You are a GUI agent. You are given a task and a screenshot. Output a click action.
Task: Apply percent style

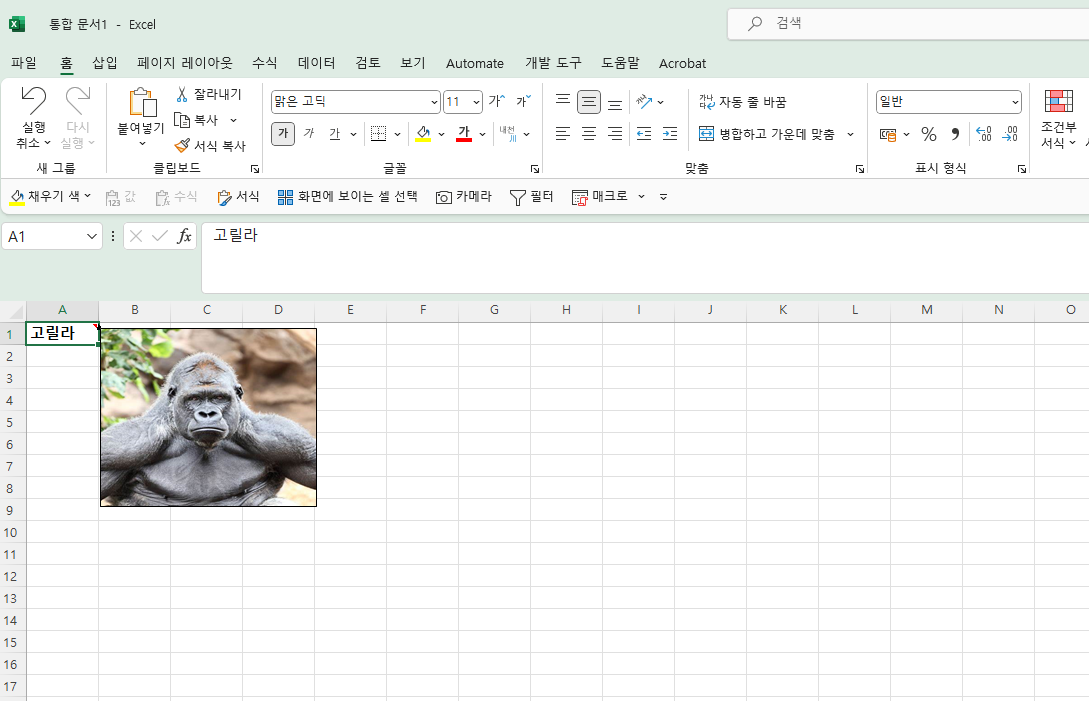point(929,134)
